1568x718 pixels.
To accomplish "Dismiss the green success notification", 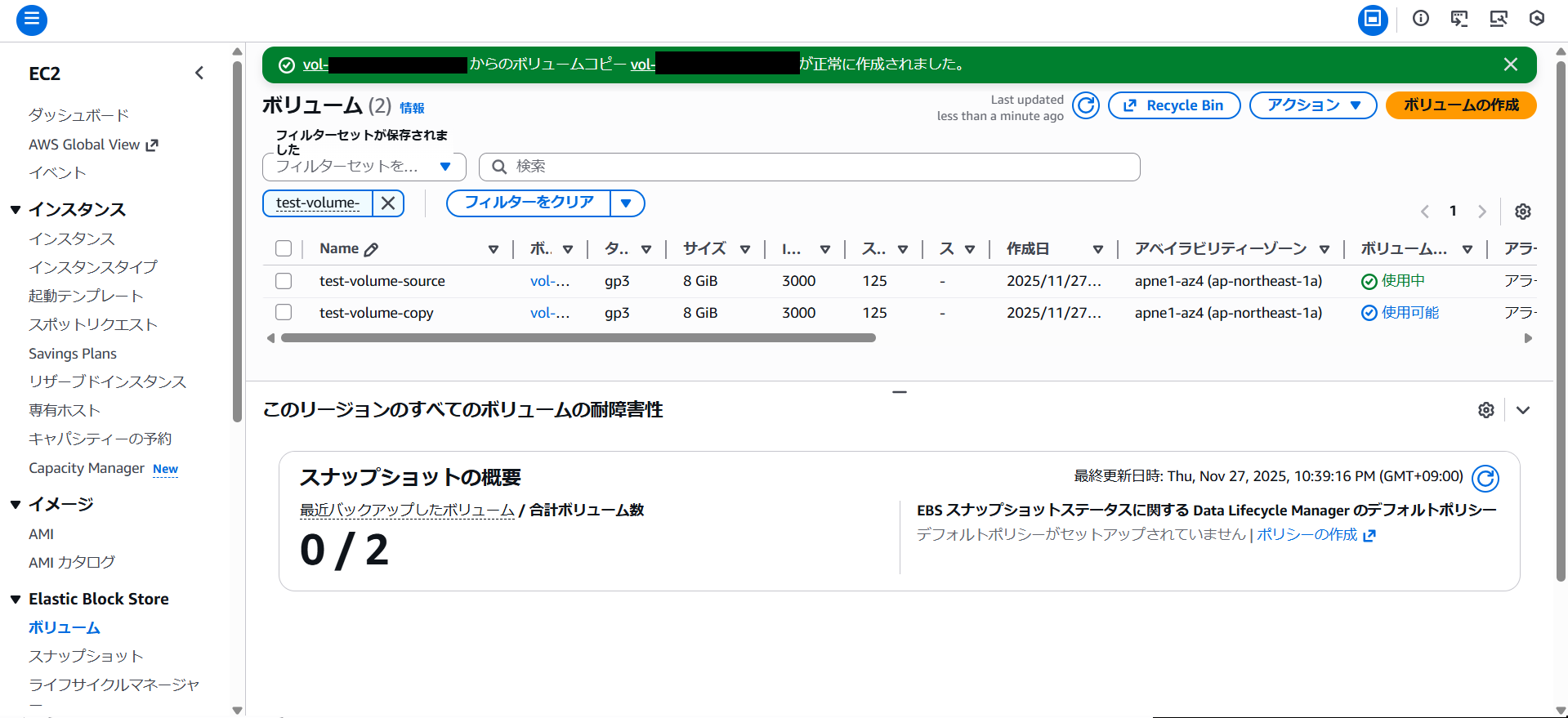I will [x=1510, y=65].
